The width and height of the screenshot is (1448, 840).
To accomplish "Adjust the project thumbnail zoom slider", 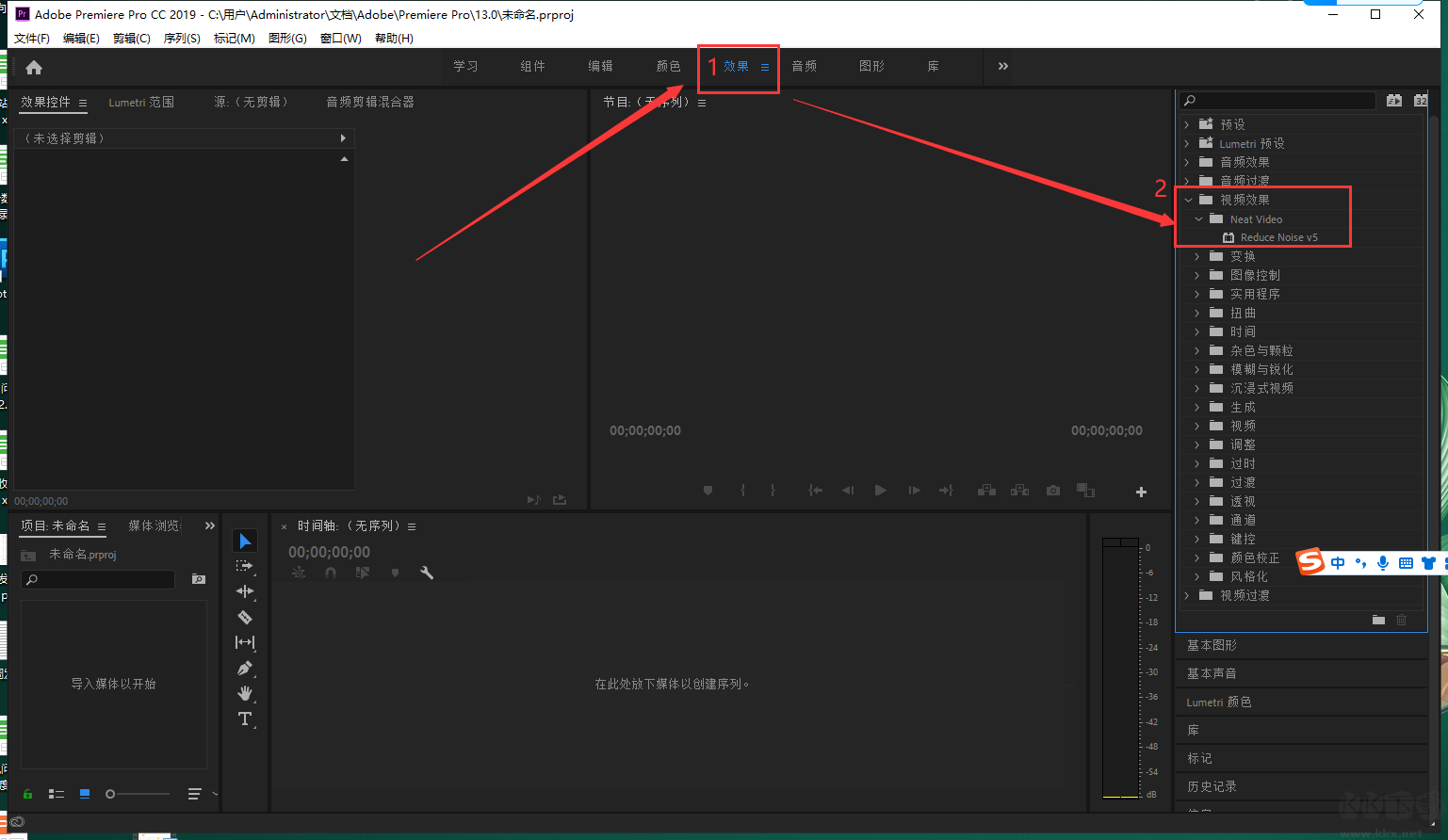I will (138, 794).
